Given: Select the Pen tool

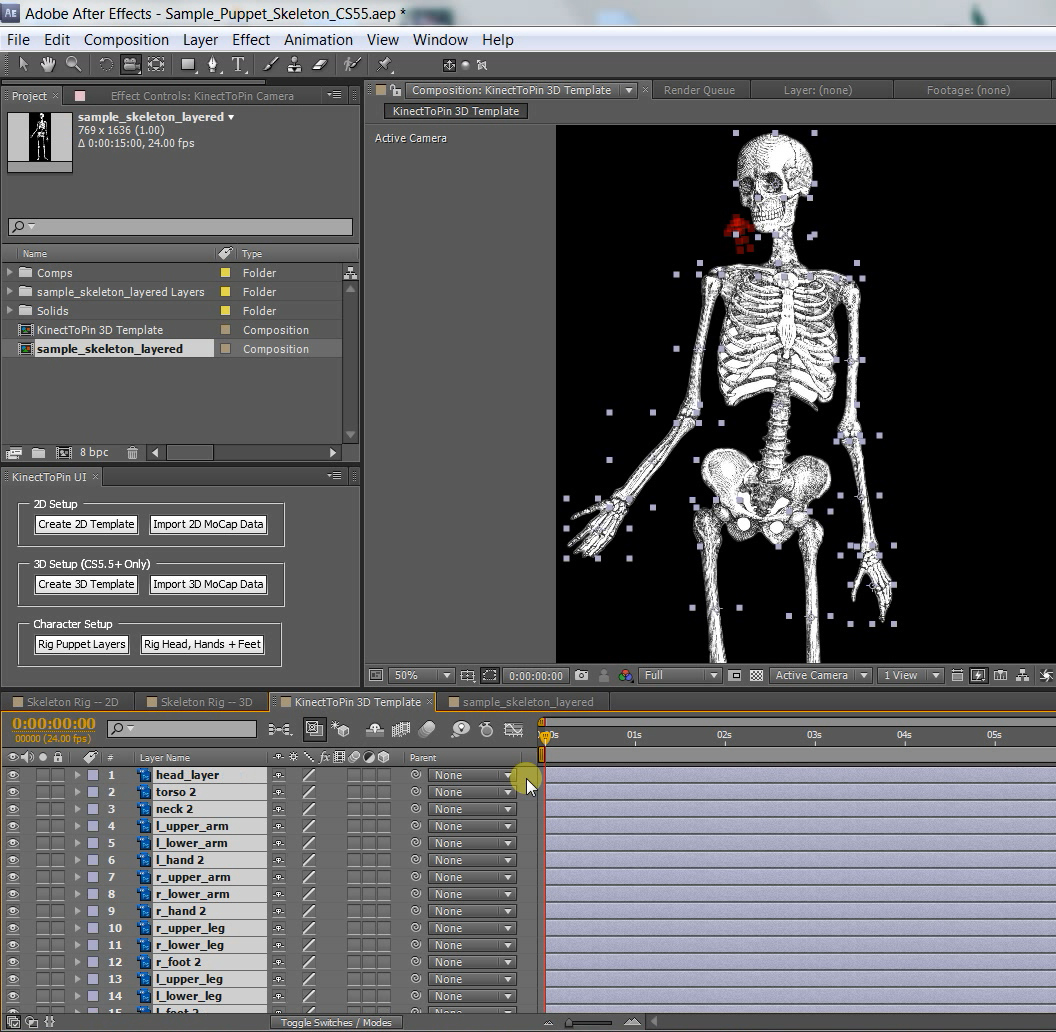Looking at the screenshot, I should pos(213,65).
